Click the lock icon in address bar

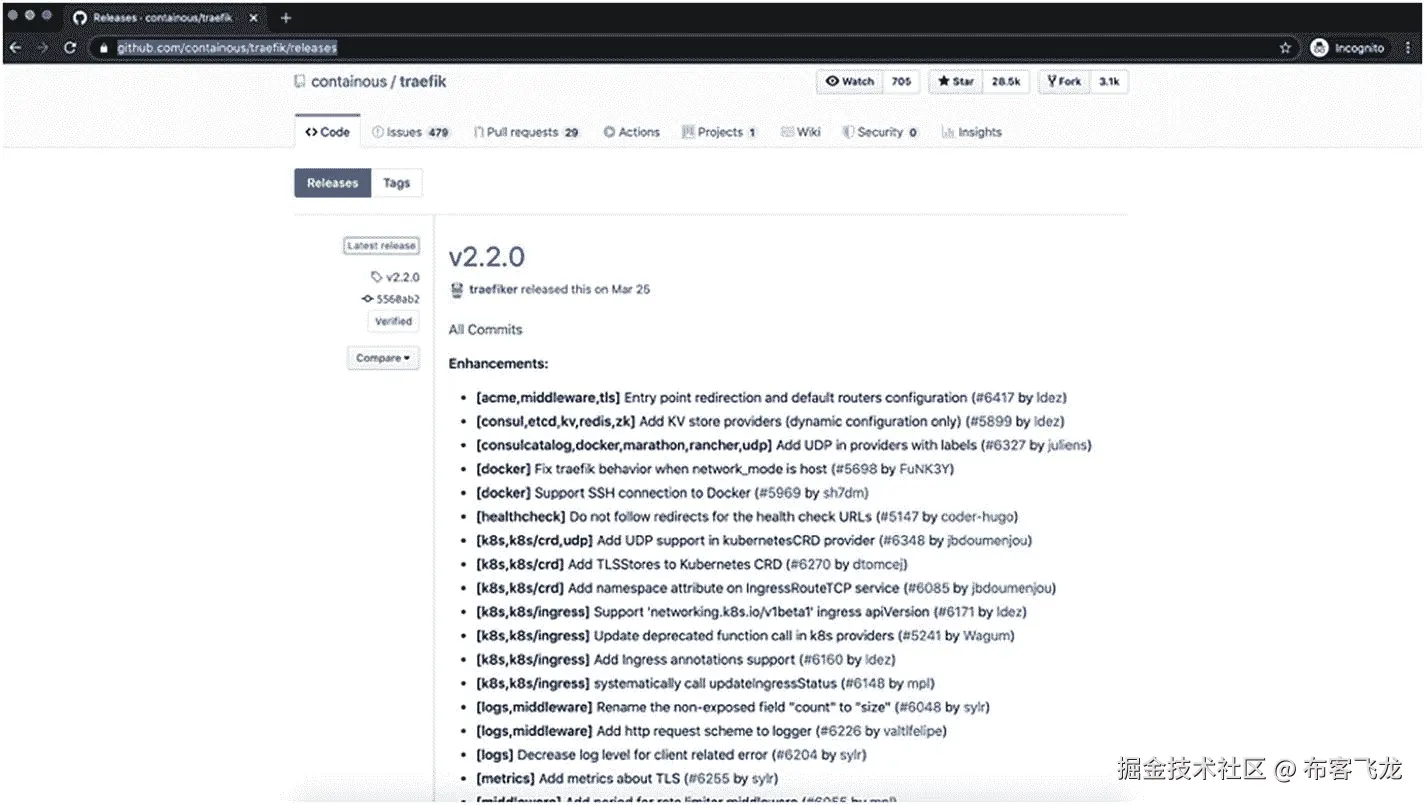103,47
